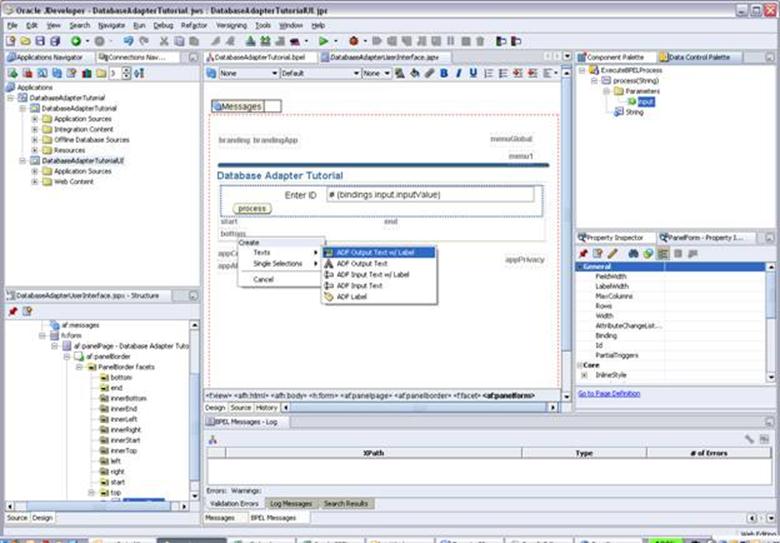The width and height of the screenshot is (780, 543).
Task: Click the numbered list icon in editor toolbar
Action: point(488,73)
